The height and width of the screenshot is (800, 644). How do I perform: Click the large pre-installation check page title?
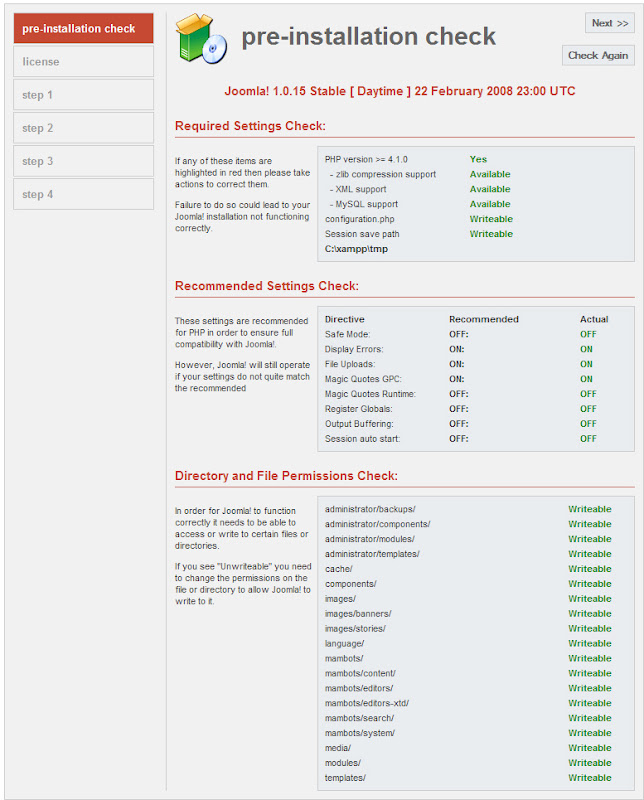[368, 37]
